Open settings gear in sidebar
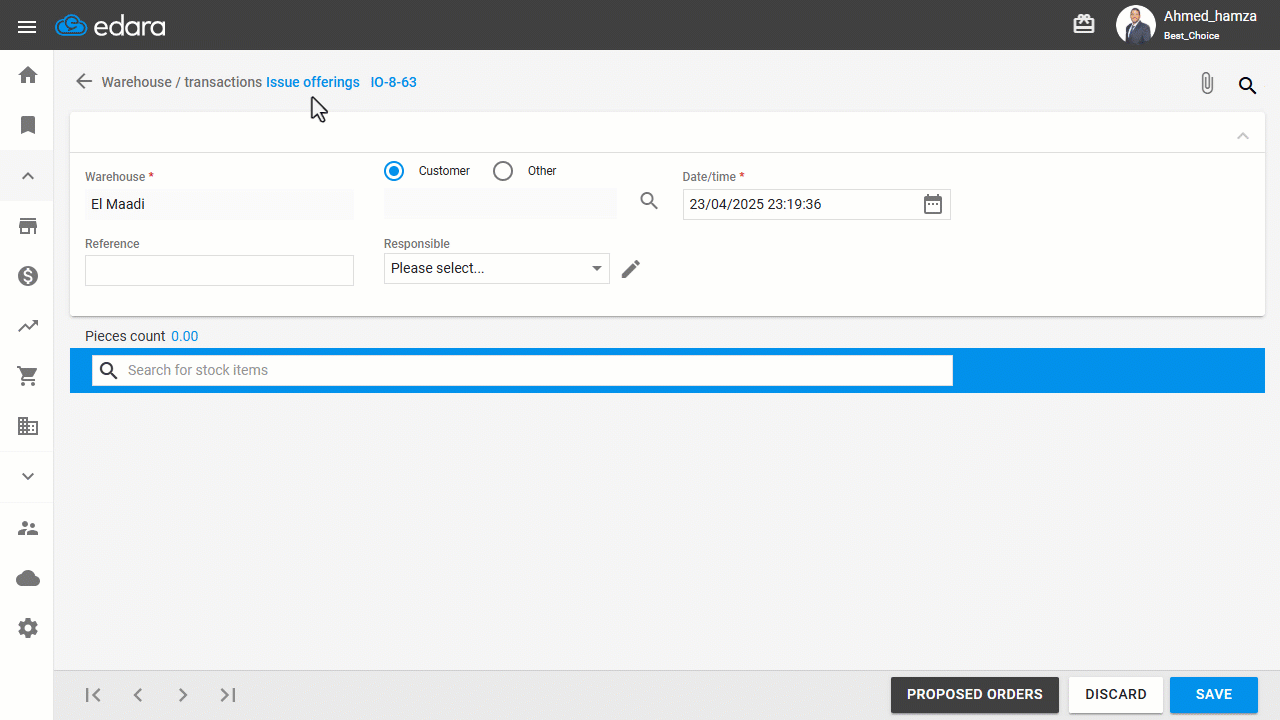 tap(28, 628)
